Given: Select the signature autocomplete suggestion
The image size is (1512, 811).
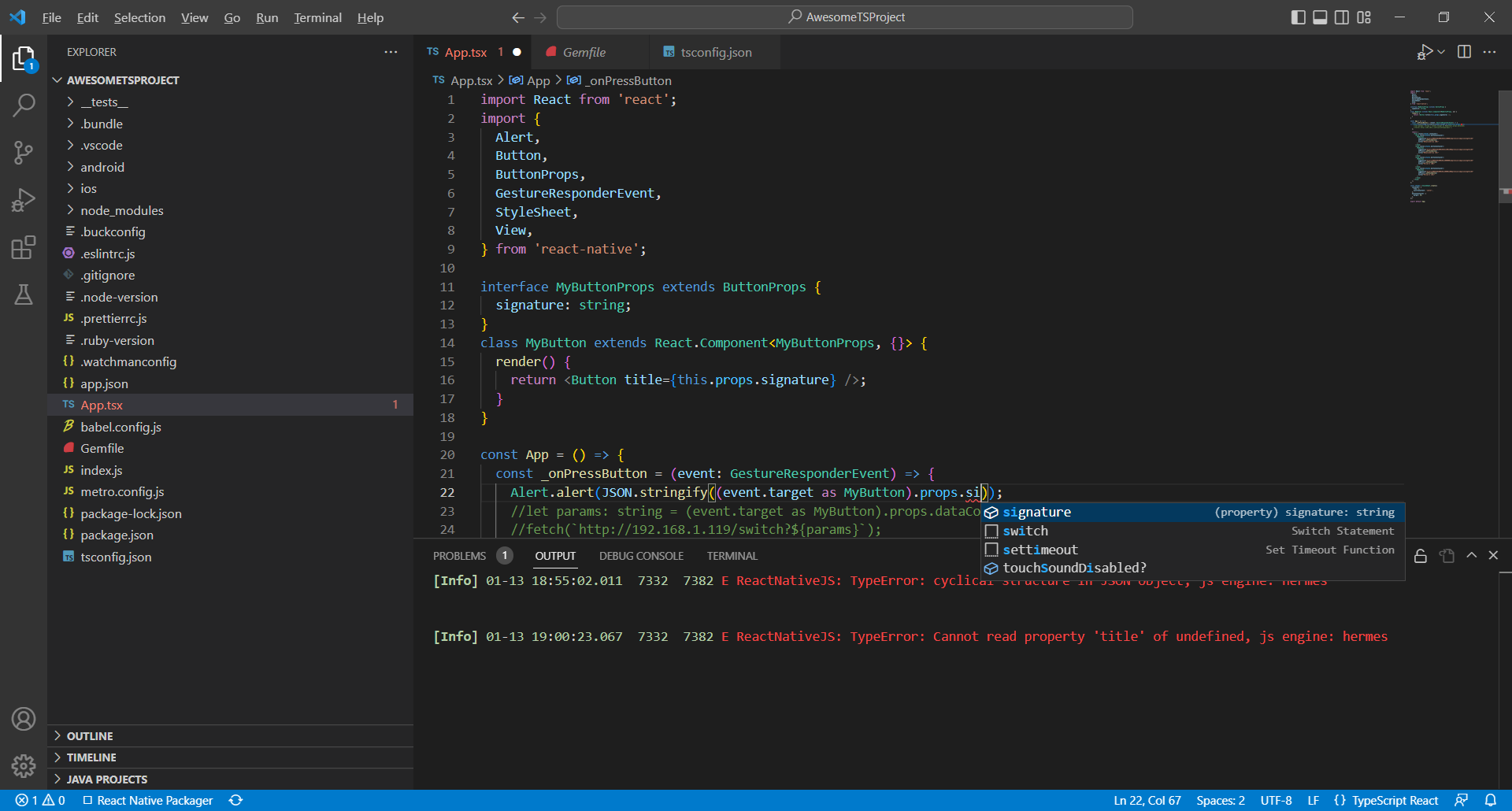Looking at the screenshot, I should pos(1192,513).
